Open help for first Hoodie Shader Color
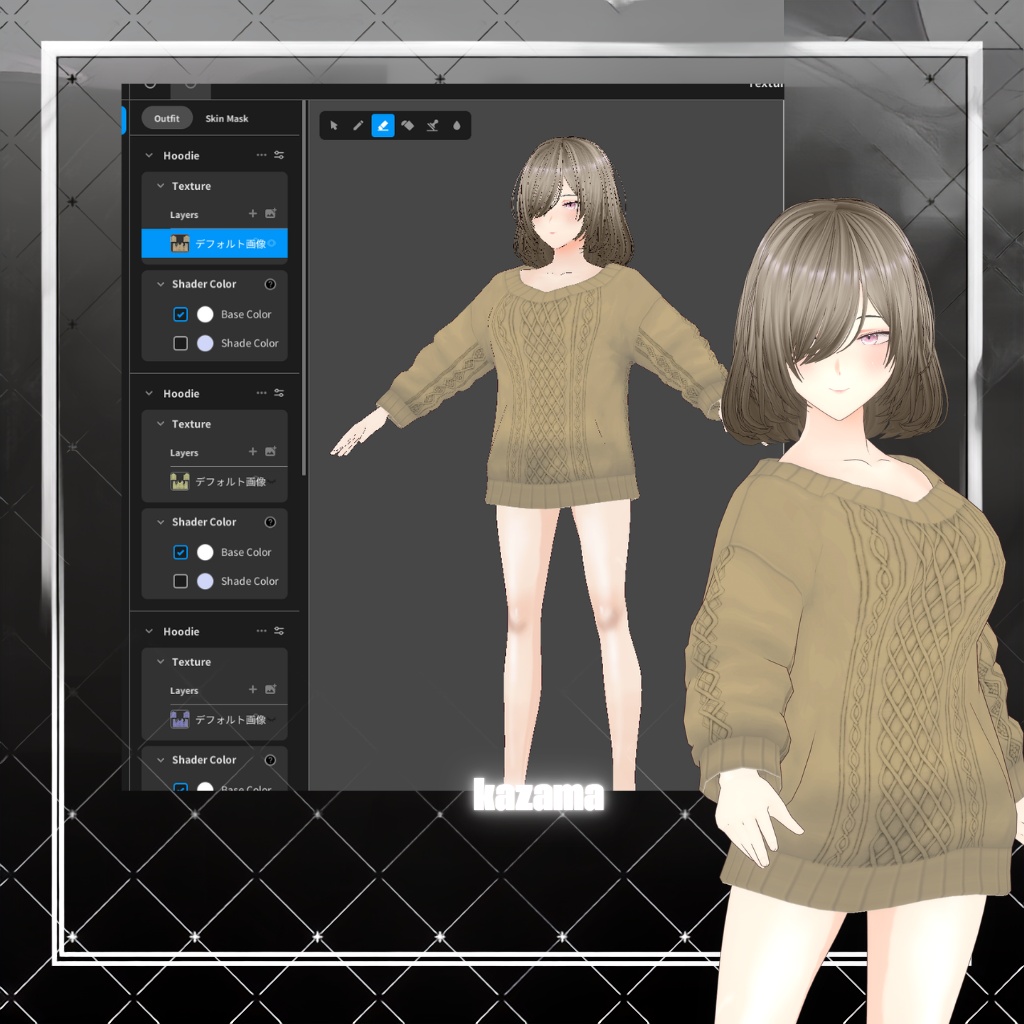The width and height of the screenshot is (1024, 1024). pyautogui.click(x=270, y=284)
